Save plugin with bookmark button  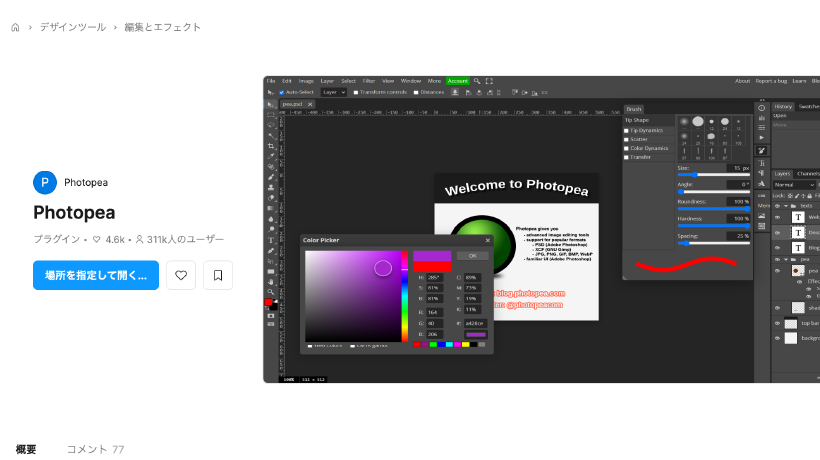pyautogui.click(x=218, y=275)
